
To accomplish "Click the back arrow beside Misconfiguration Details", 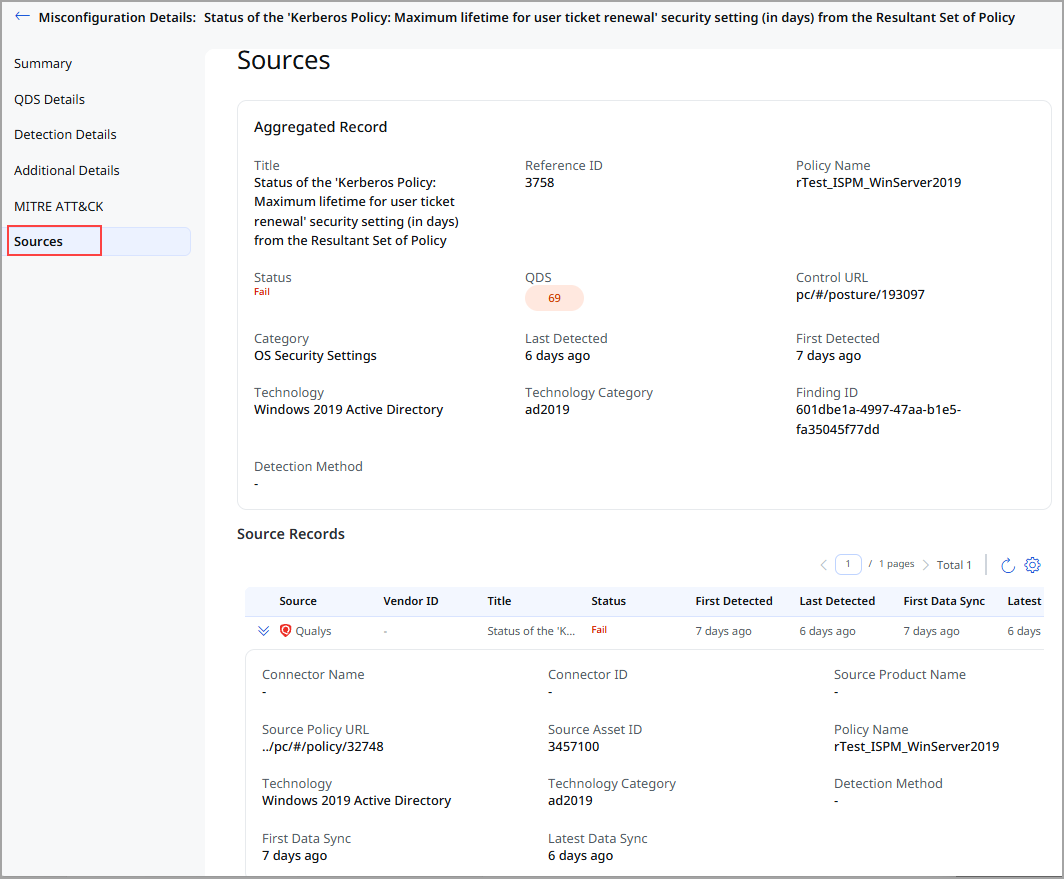I will pyautogui.click(x=22, y=15).
